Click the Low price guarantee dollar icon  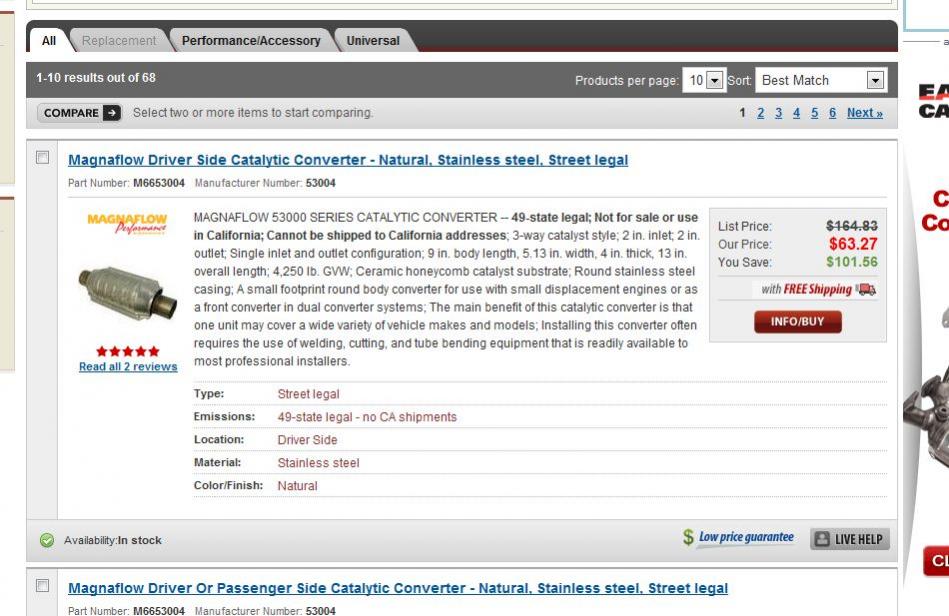point(688,539)
